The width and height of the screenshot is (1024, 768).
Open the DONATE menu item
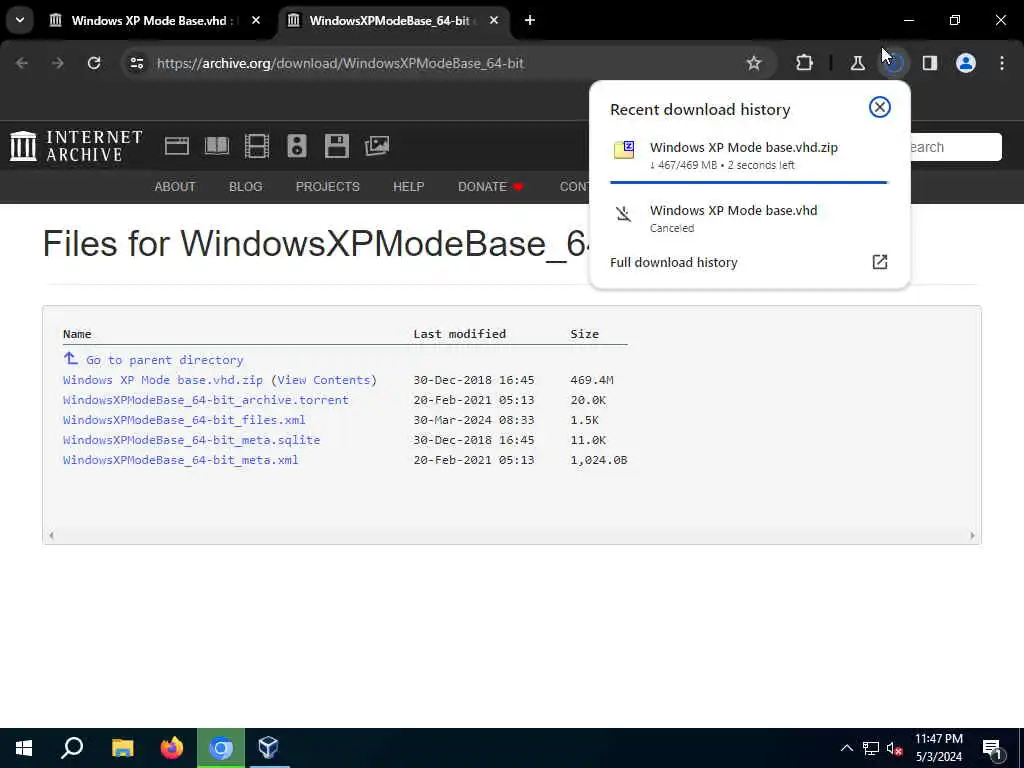[490, 187]
